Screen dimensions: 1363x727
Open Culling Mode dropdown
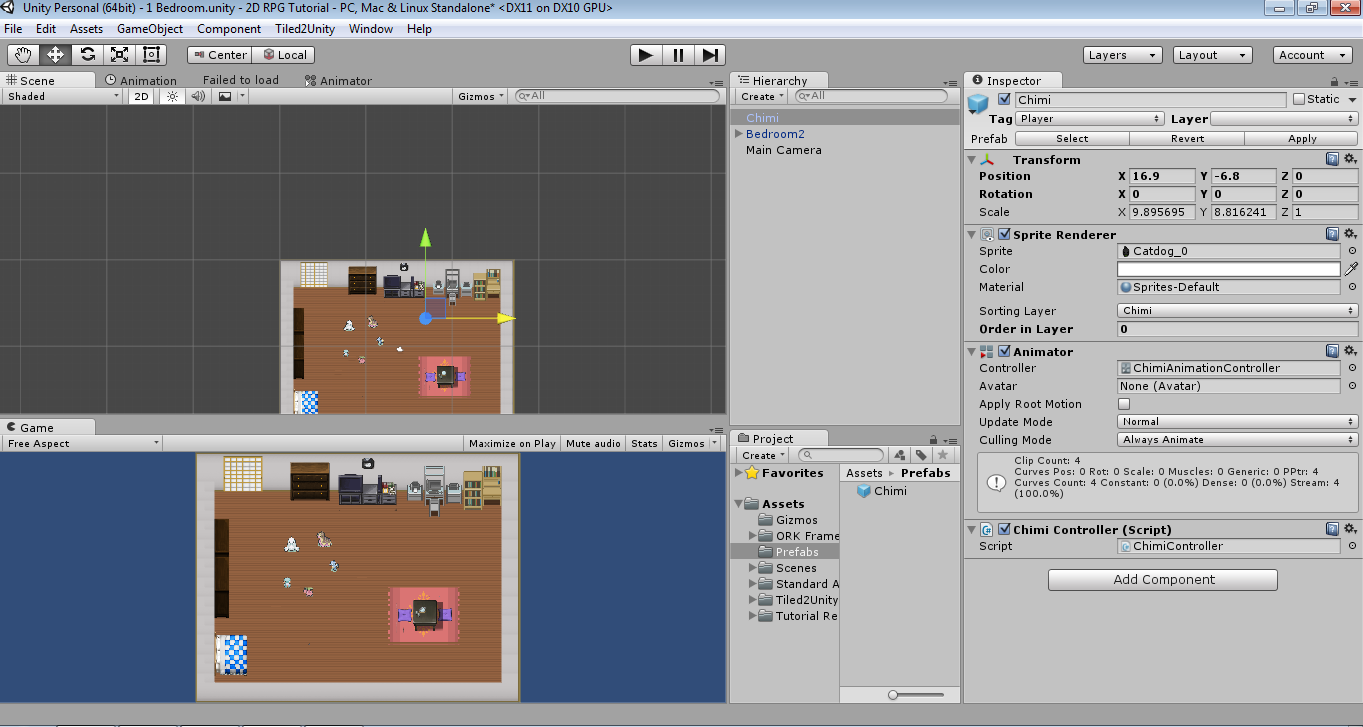click(x=1237, y=439)
